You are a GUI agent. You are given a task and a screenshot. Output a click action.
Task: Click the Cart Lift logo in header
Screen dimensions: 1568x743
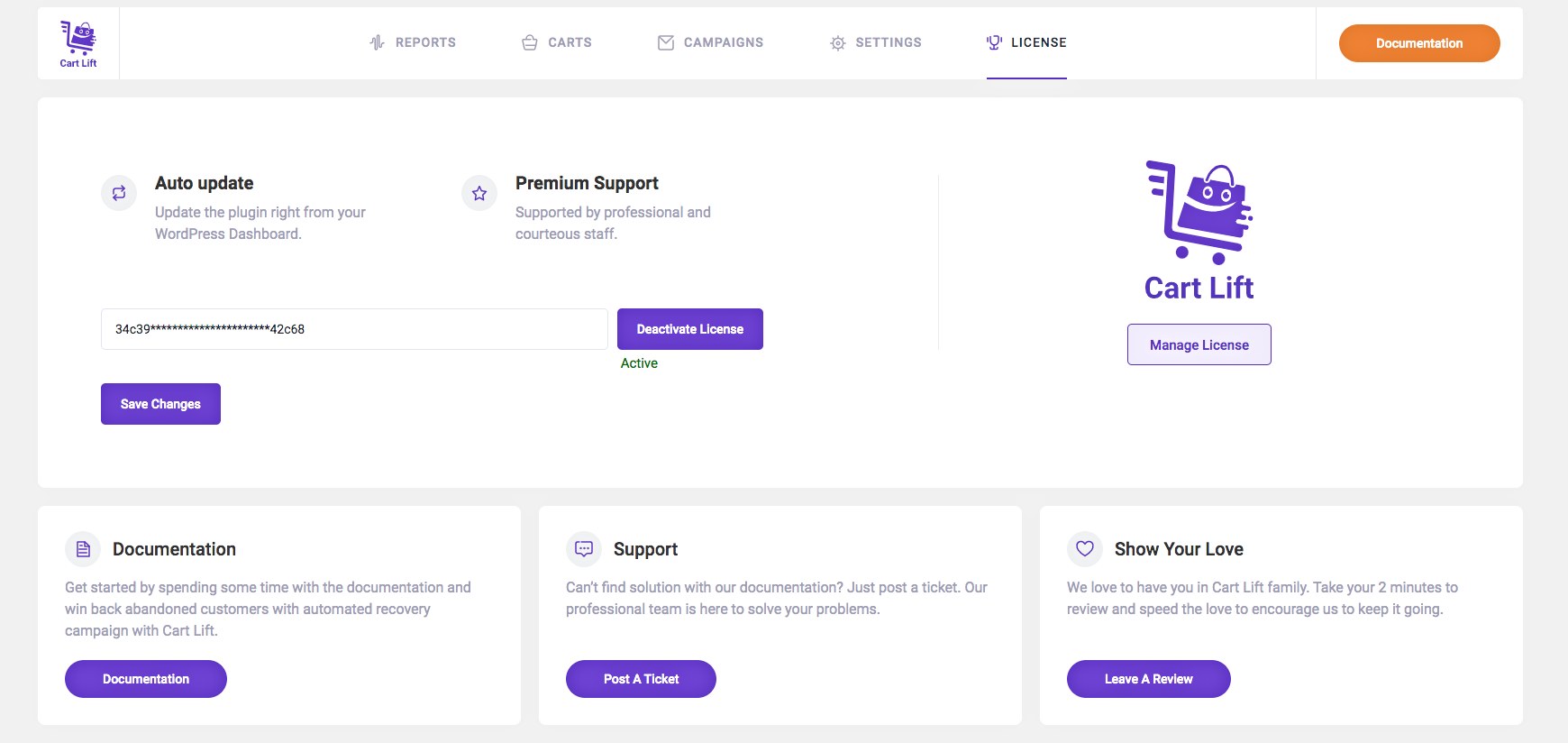point(78,44)
